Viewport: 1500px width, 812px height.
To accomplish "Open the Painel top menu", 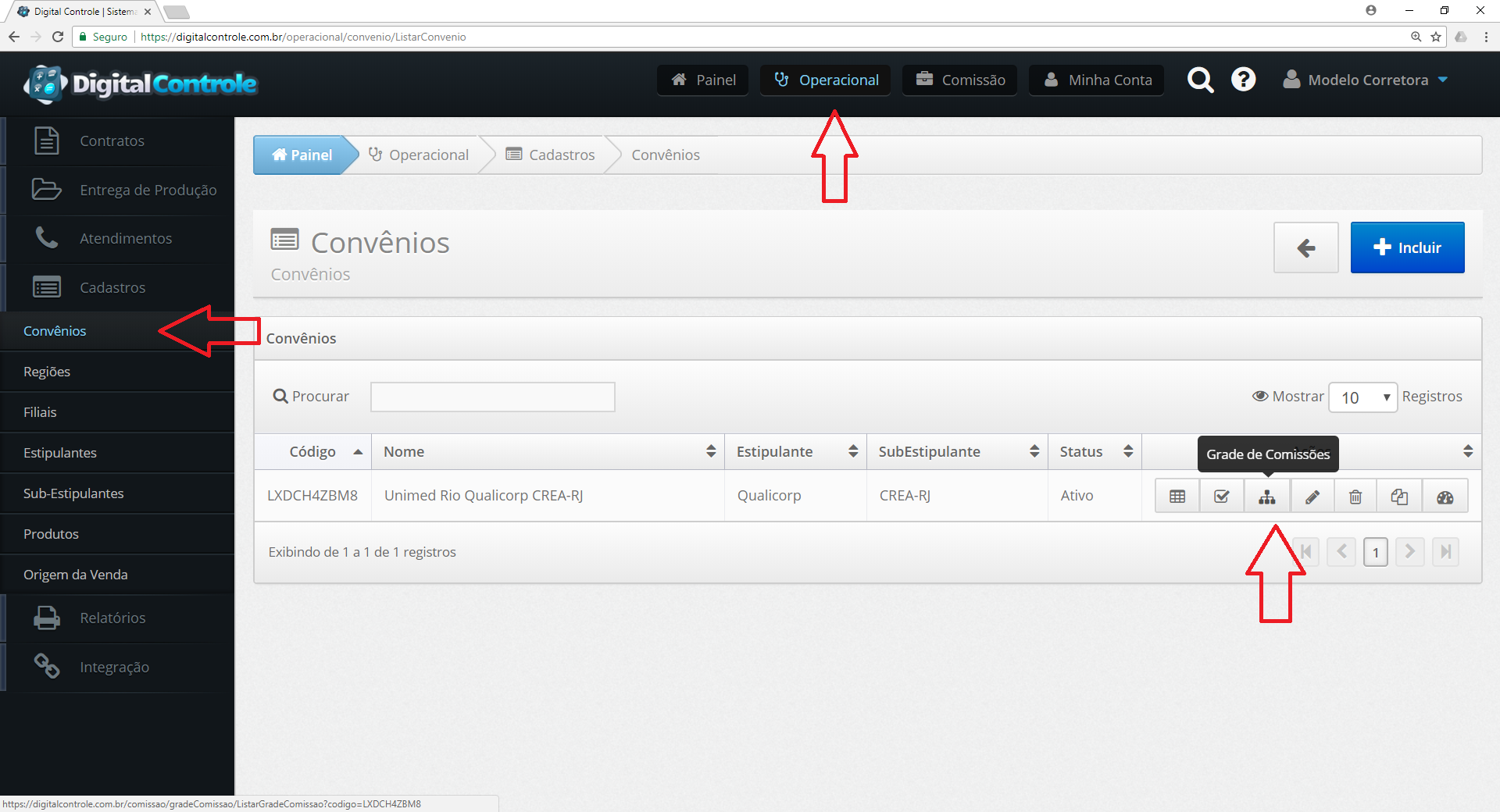I will 703,80.
